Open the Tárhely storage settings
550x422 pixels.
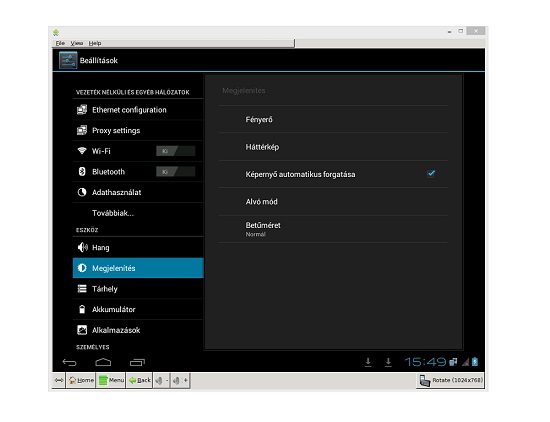pos(138,289)
